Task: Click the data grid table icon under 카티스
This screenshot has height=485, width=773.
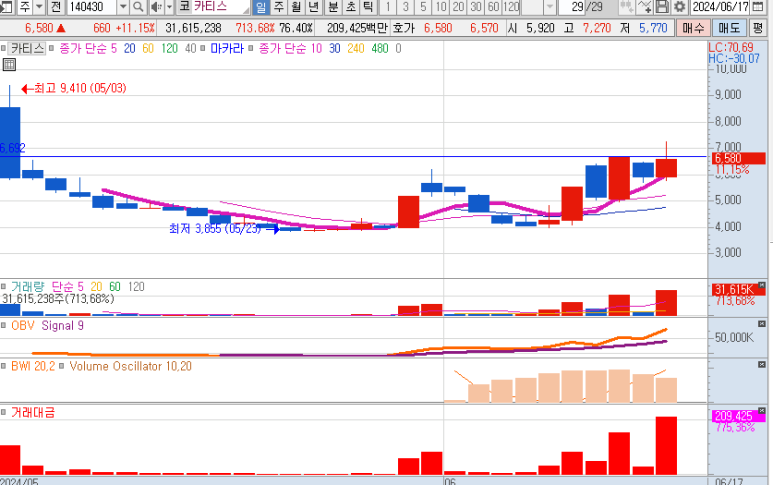Action: 9,65
